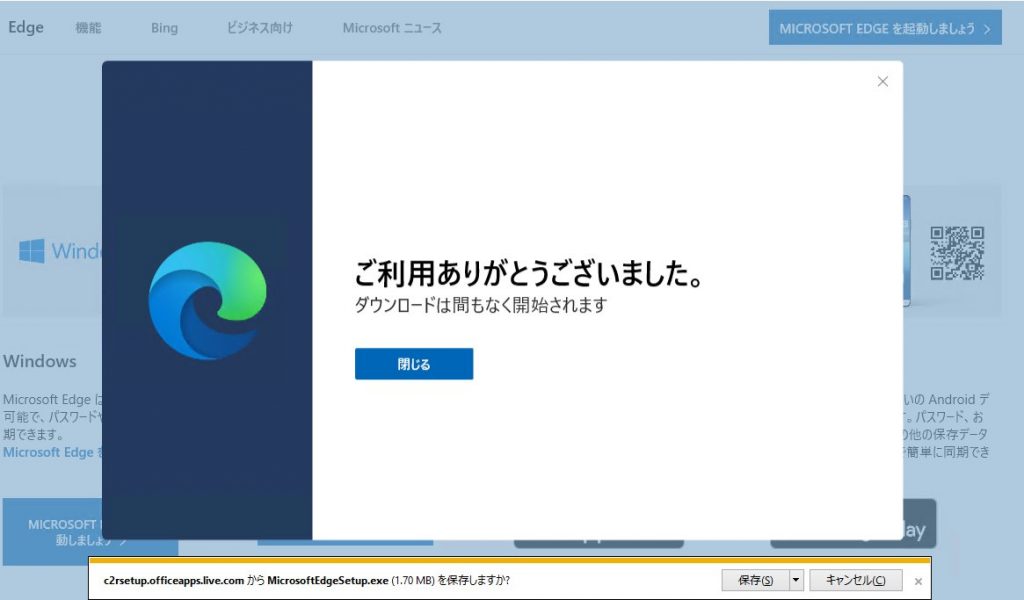Click the 閉じる button in the dialog

[x=414, y=364]
